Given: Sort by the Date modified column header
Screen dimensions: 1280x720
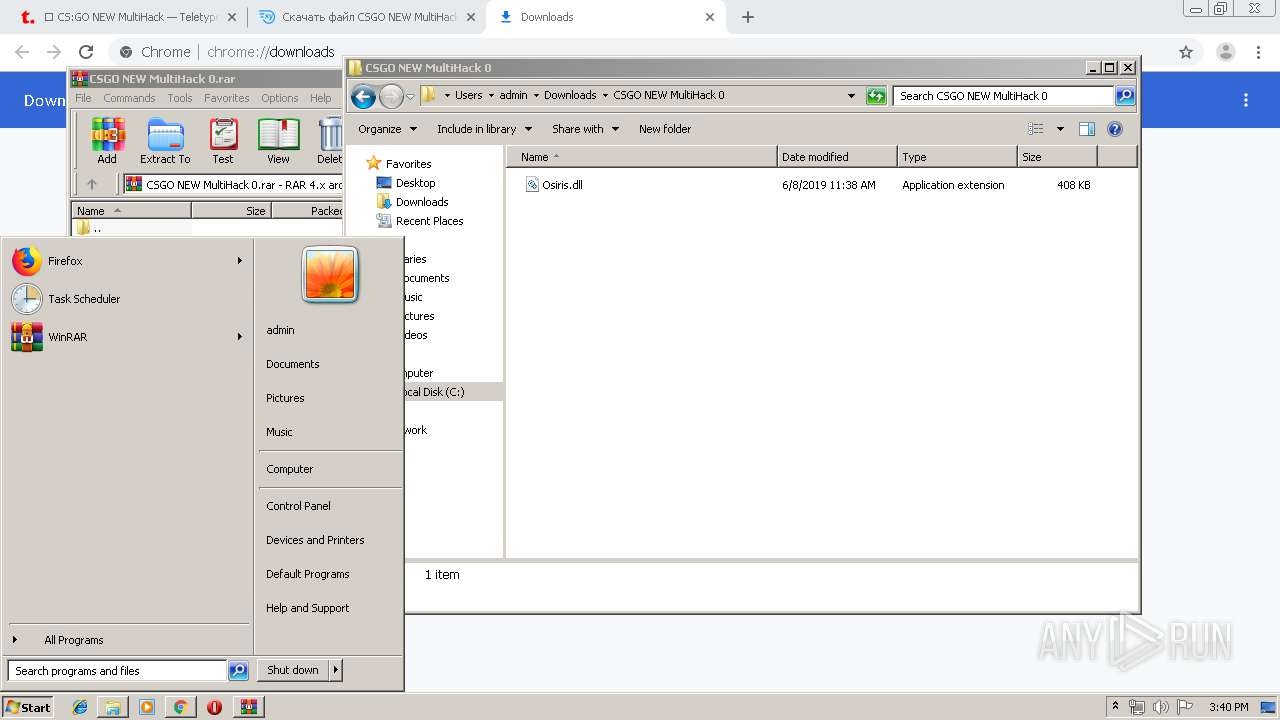Looking at the screenshot, I should [837, 157].
